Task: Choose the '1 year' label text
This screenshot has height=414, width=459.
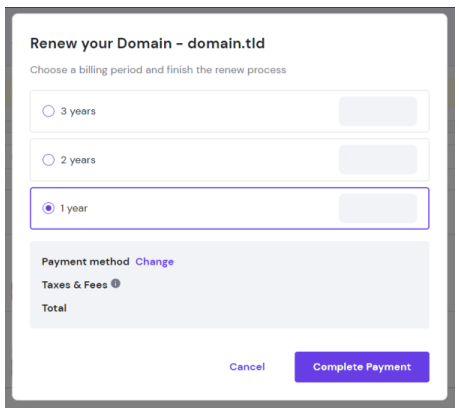Action: 74,208
